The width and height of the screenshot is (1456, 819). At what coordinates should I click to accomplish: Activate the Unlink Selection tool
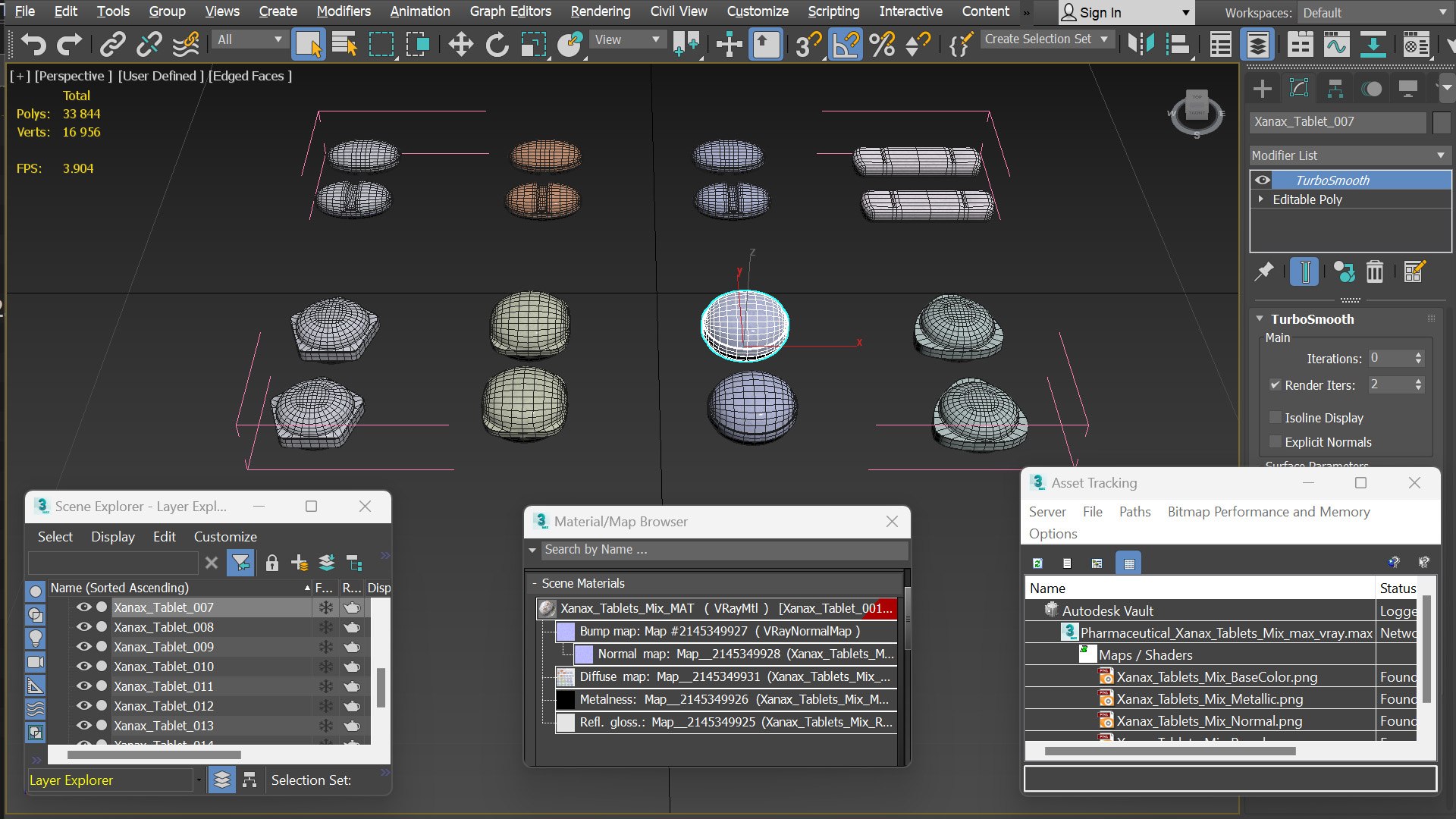pyautogui.click(x=149, y=44)
